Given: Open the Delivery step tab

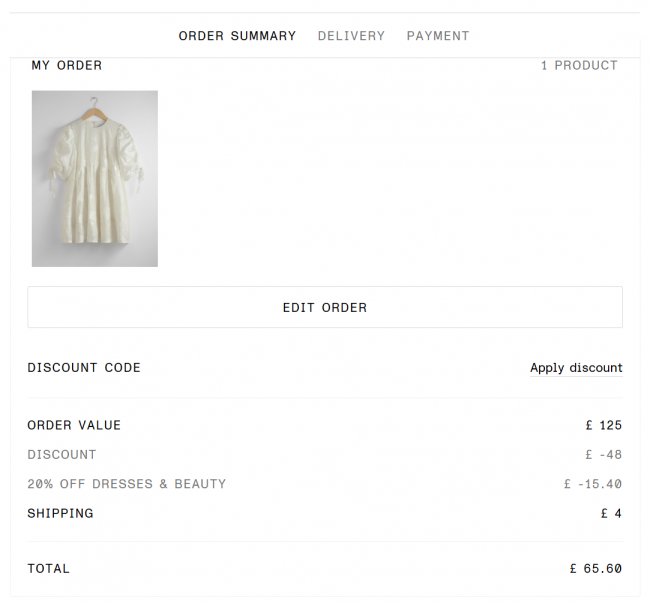Looking at the screenshot, I should tap(351, 36).
